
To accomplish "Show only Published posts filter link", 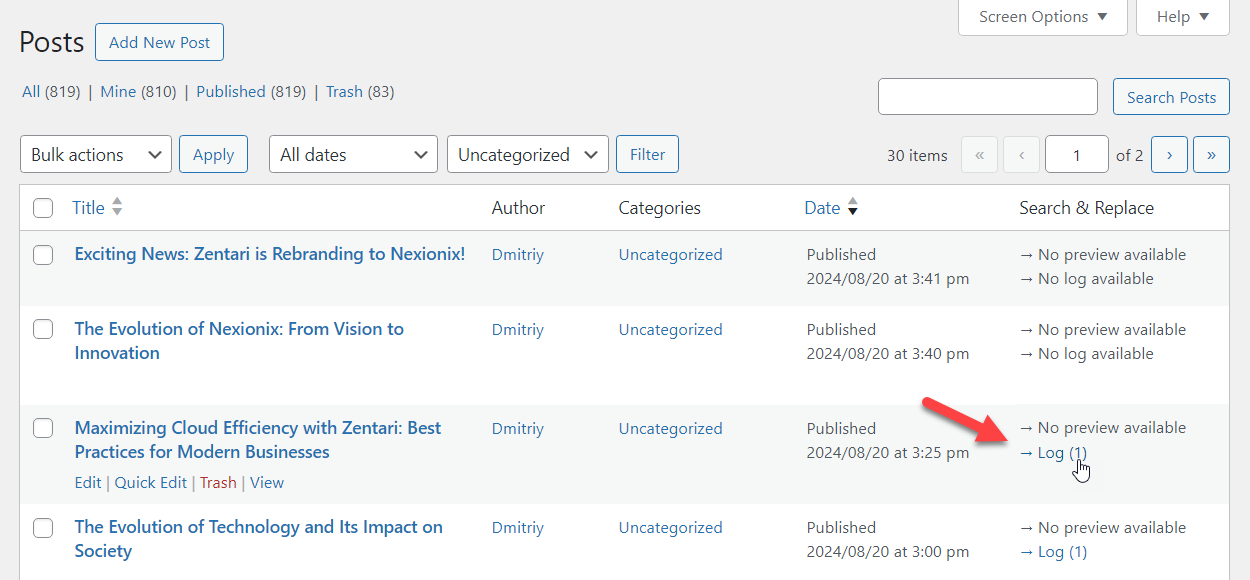I will click(230, 91).
